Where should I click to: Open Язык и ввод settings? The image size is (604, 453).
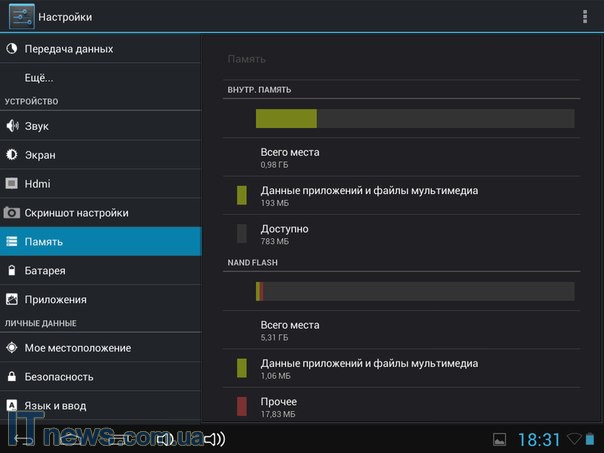tap(100, 406)
